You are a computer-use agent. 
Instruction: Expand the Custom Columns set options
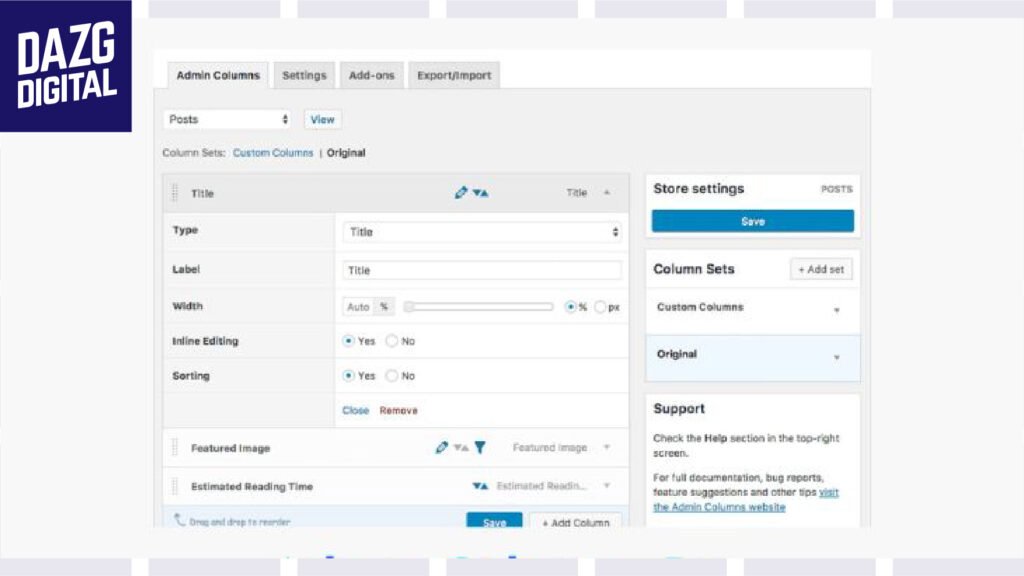pyautogui.click(x=837, y=310)
